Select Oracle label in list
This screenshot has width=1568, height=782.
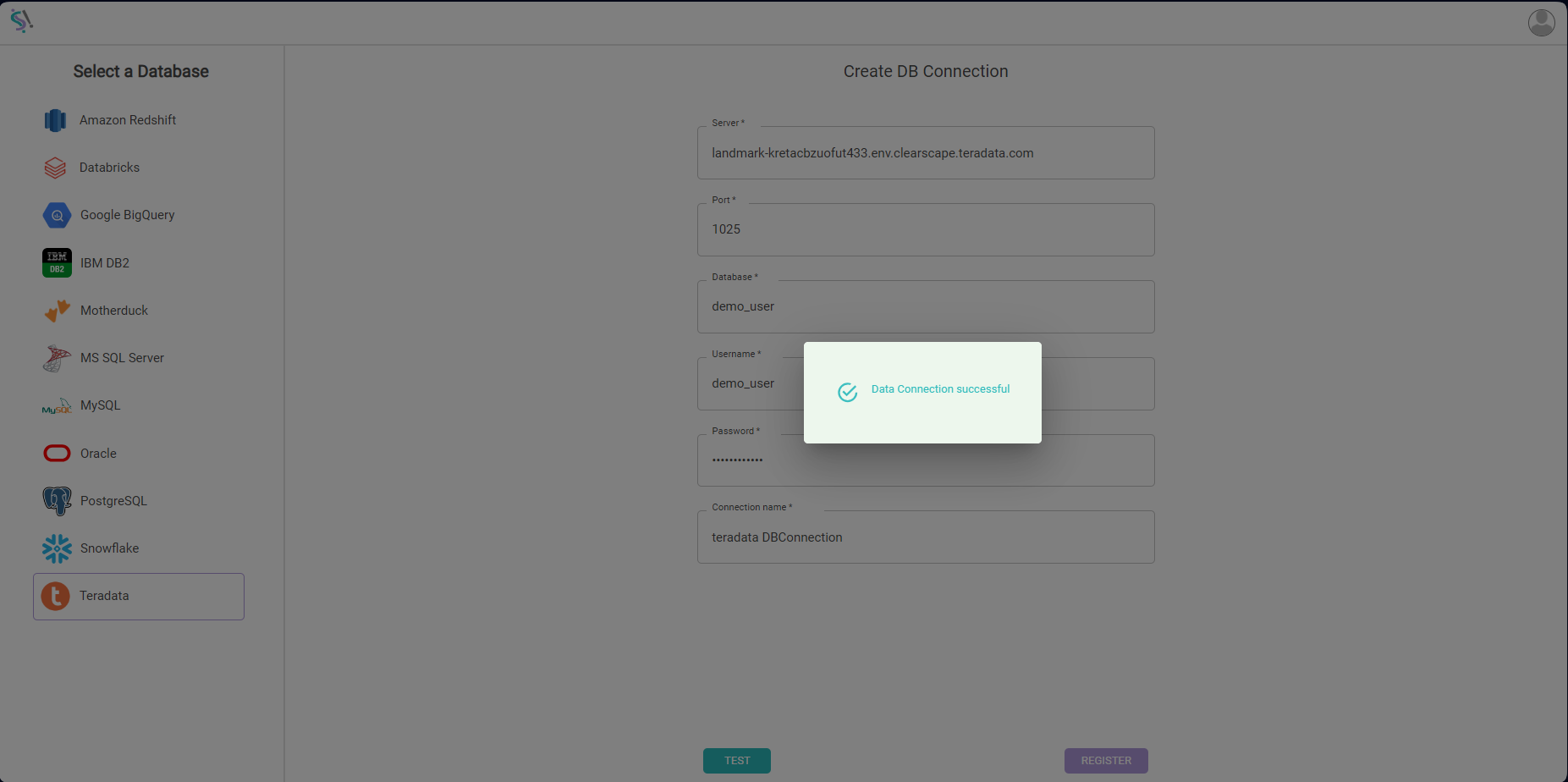pyautogui.click(x=98, y=454)
